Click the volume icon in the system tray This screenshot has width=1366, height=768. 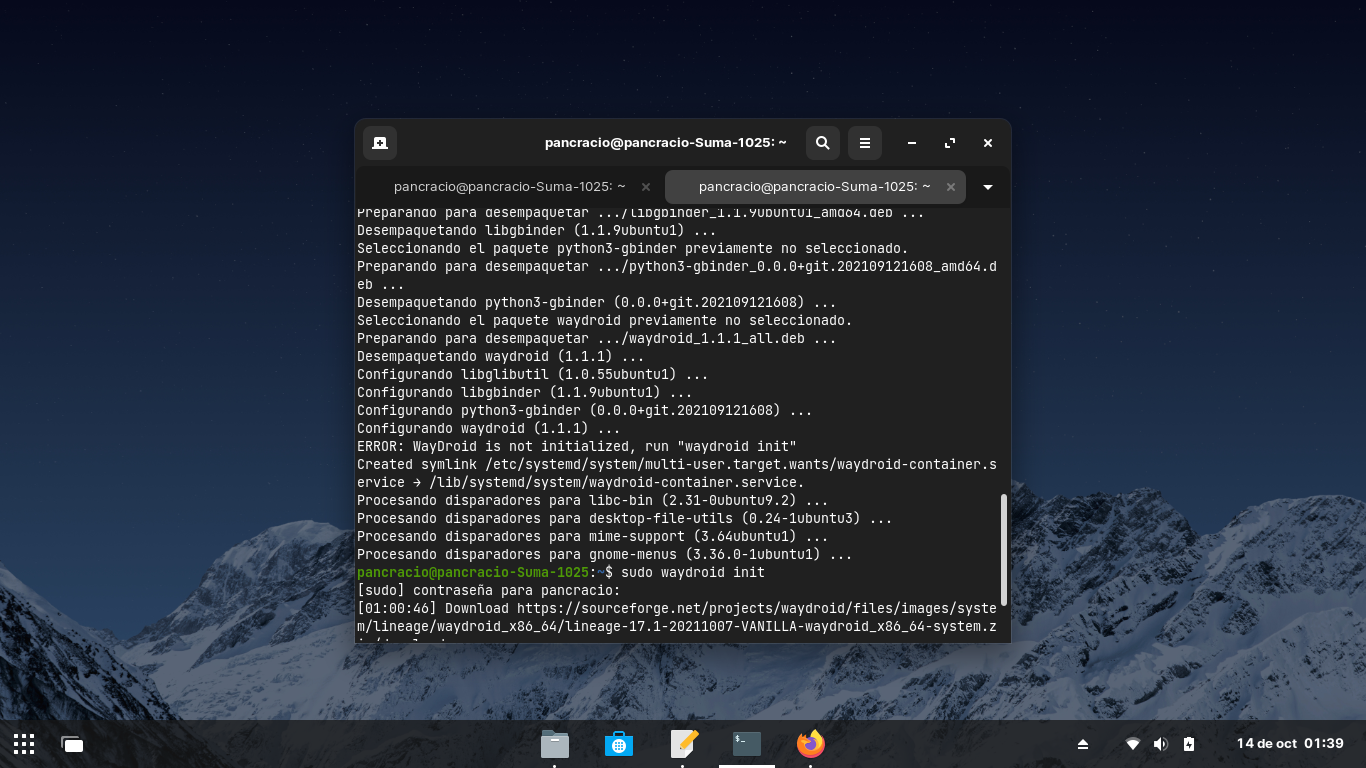(x=1161, y=744)
